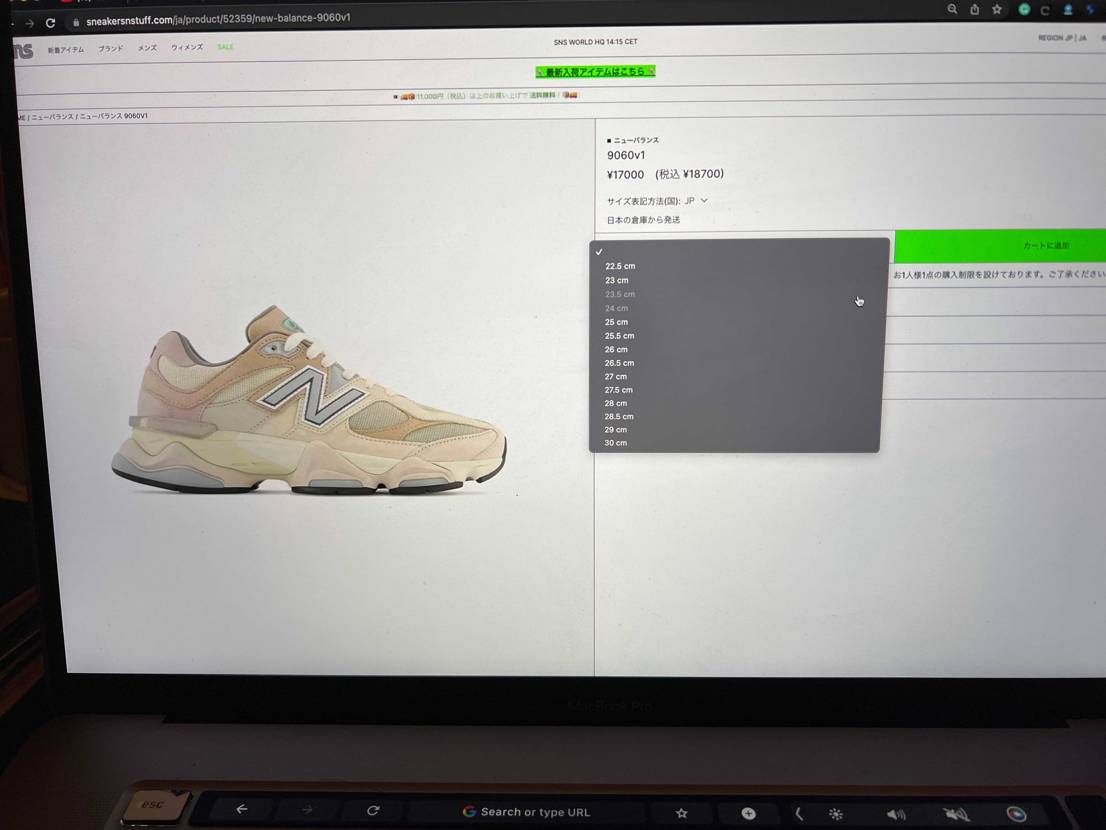Click the green 最新入荷アイテムはこちら banner link
The width and height of the screenshot is (1106, 830).
click(595, 71)
